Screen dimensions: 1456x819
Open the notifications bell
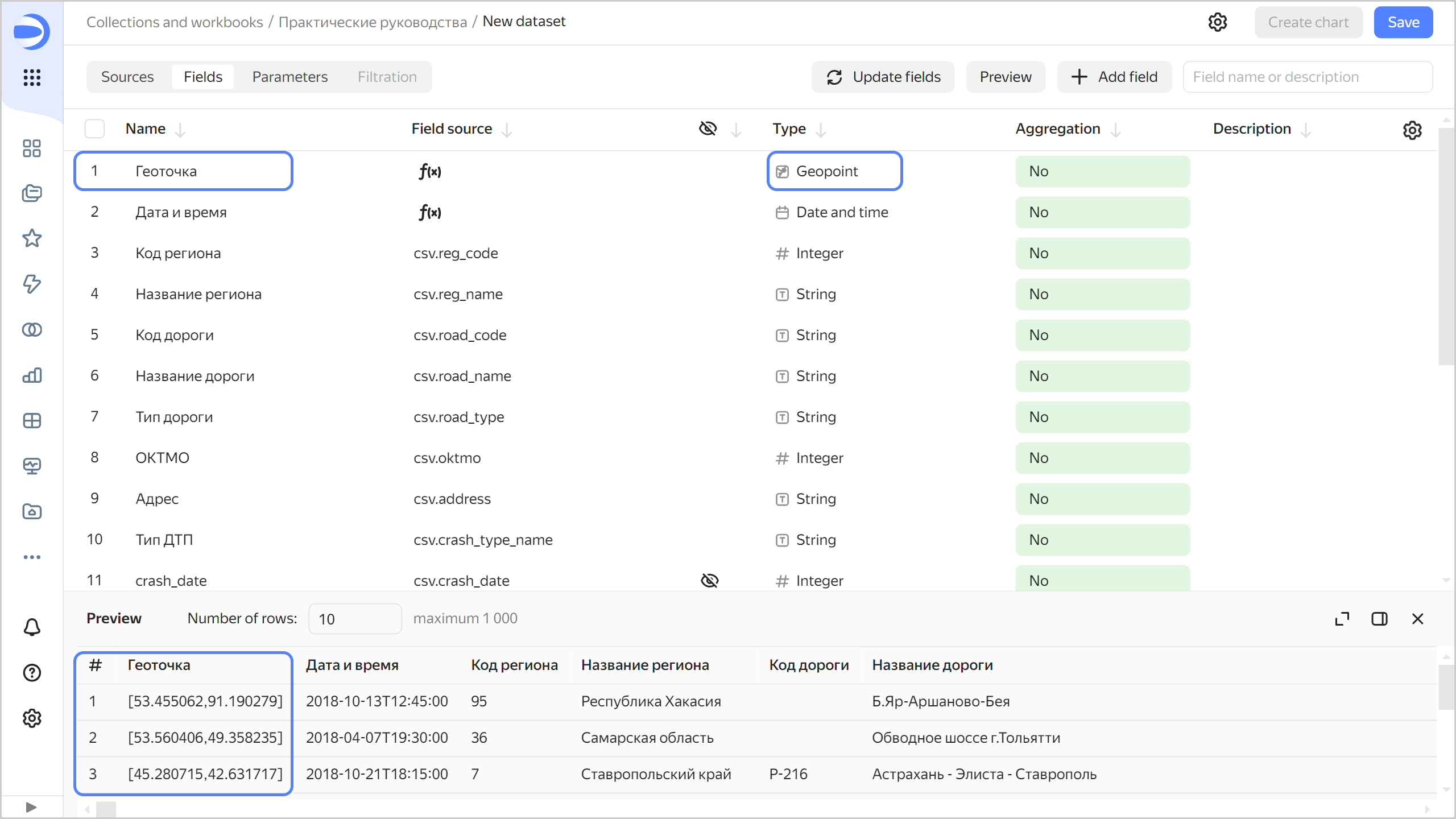point(32,627)
